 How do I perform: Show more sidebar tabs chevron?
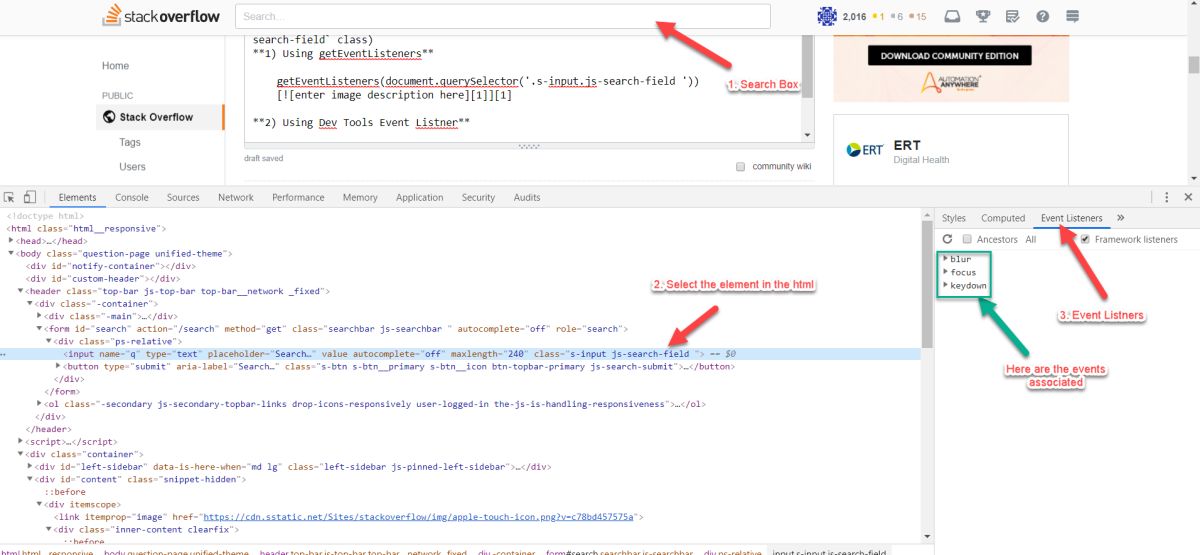(1120, 217)
